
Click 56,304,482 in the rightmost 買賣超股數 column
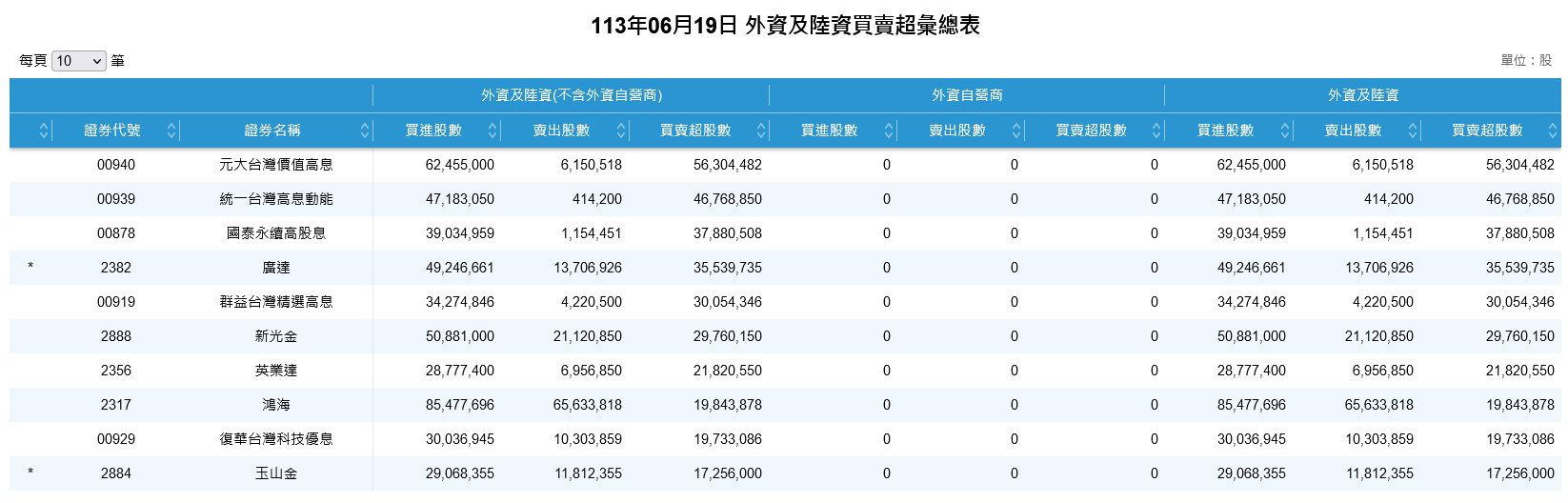[x=1520, y=165]
